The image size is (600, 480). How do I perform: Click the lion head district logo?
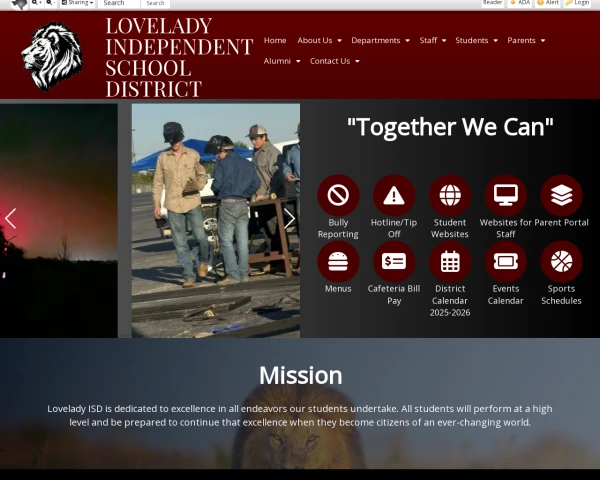pos(52,56)
